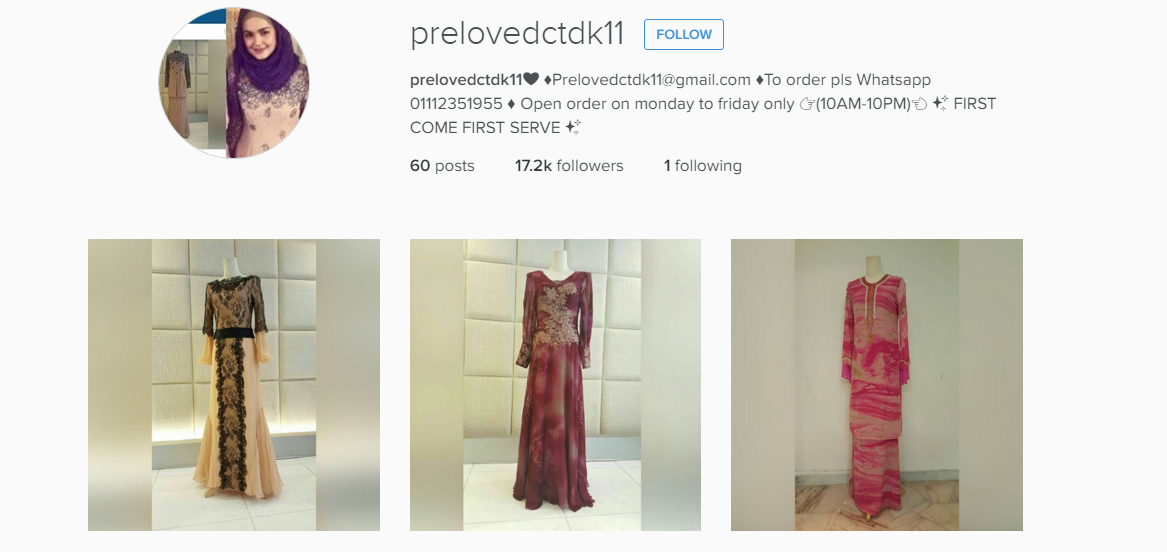Image resolution: width=1167 pixels, height=552 pixels.
Task: Click the large prelovedctdk11 username heading
Action: [517, 34]
